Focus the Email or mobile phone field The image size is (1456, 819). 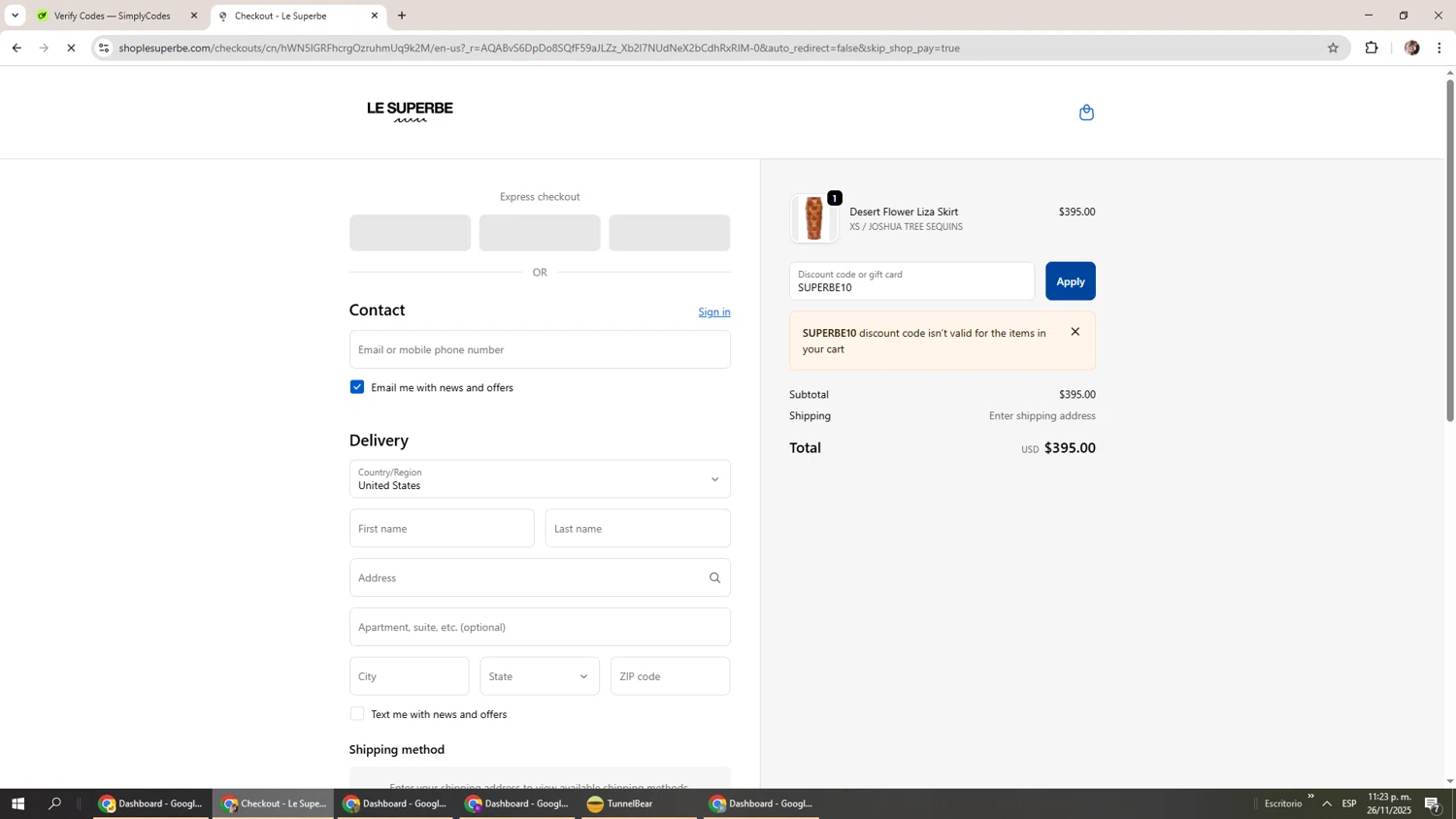[x=540, y=349]
